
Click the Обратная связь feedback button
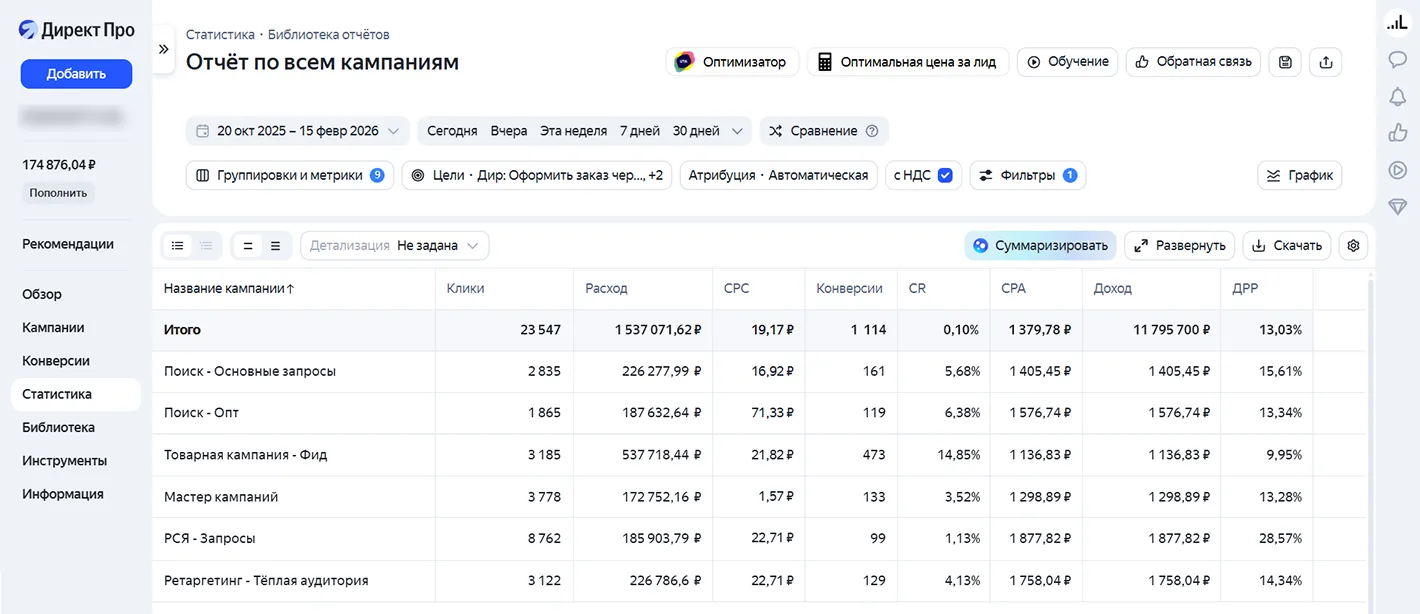click(1193, 62)
